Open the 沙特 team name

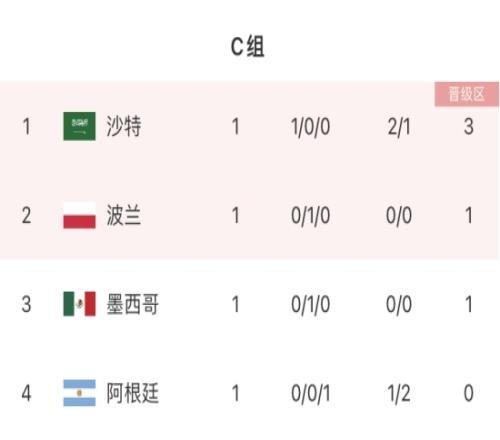pyautogui.click(x=124, y=126)
